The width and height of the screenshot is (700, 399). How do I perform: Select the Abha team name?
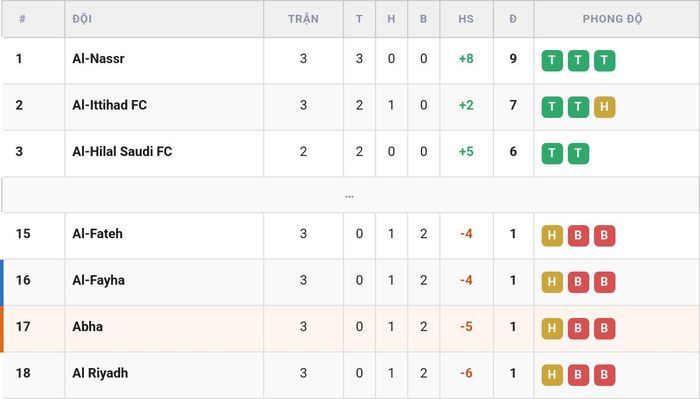pyautogui.click(x=88, y=326)
